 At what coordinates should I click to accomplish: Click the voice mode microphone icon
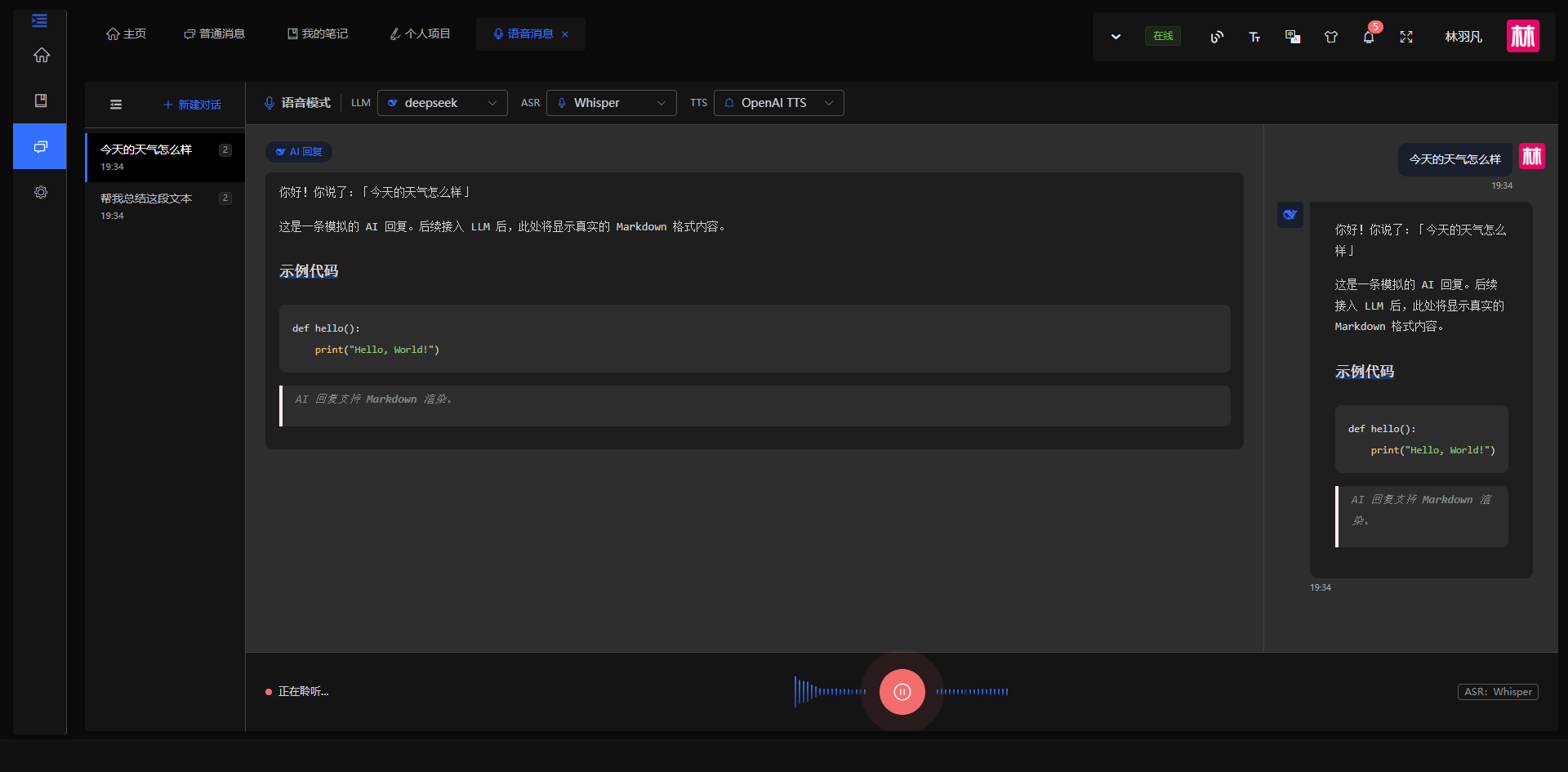coord(269,103)
